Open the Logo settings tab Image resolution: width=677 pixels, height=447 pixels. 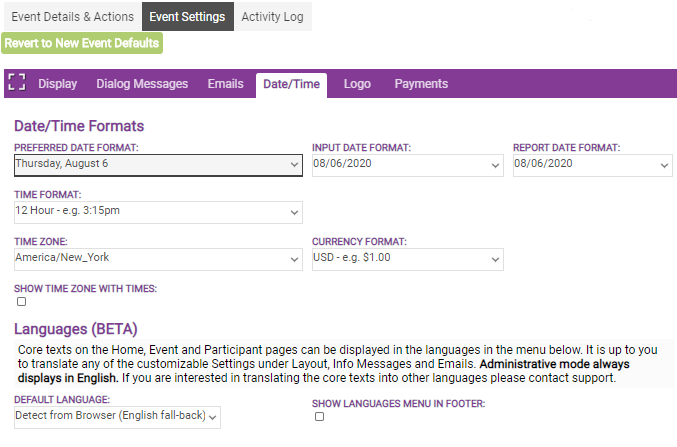(x=357, y=84)
